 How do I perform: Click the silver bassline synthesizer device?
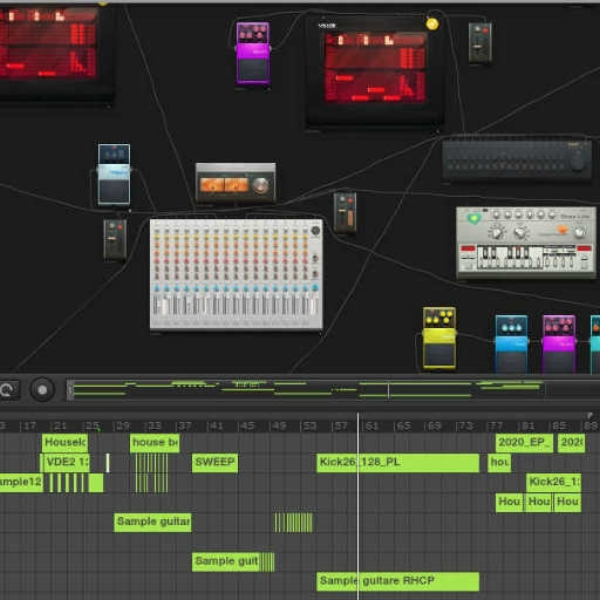point(526,243)
